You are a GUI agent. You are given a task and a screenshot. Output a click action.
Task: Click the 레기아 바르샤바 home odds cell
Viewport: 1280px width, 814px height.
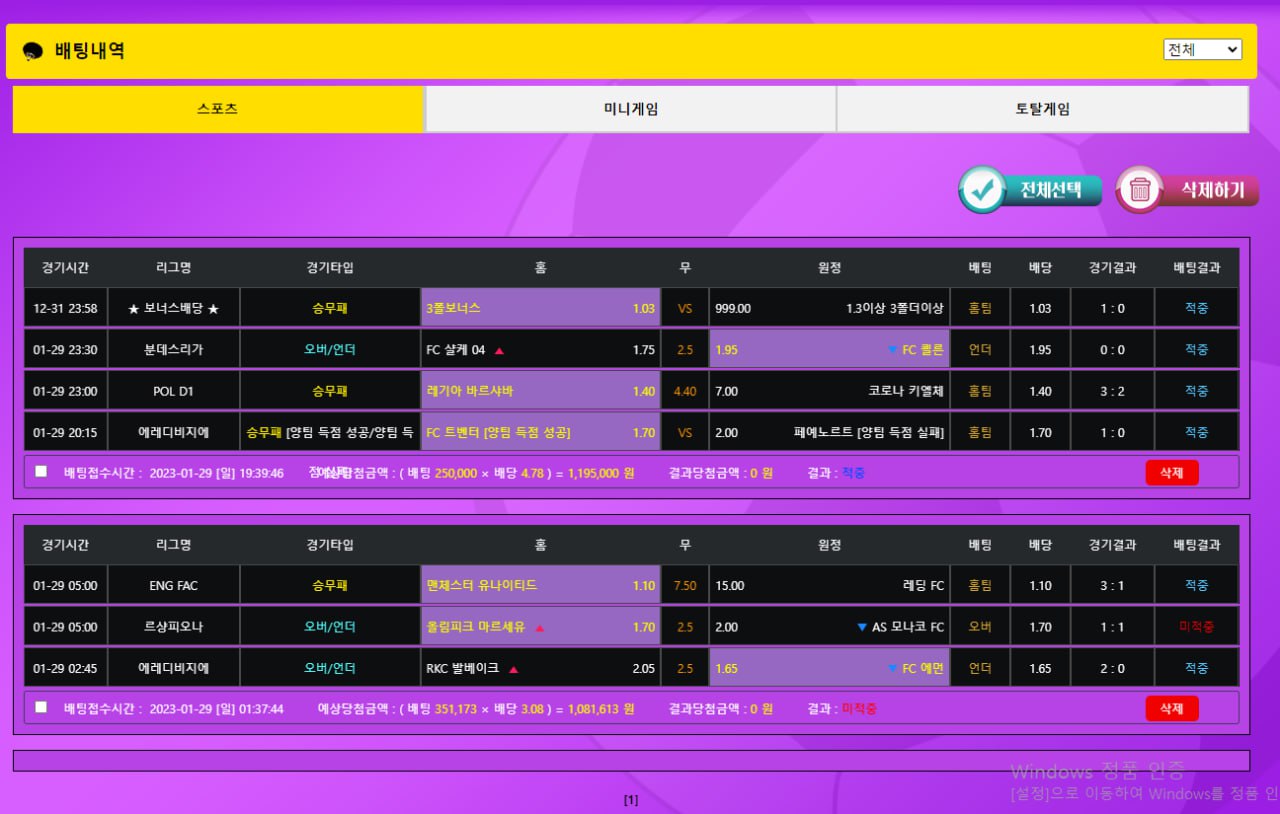[x=540, y=391]
